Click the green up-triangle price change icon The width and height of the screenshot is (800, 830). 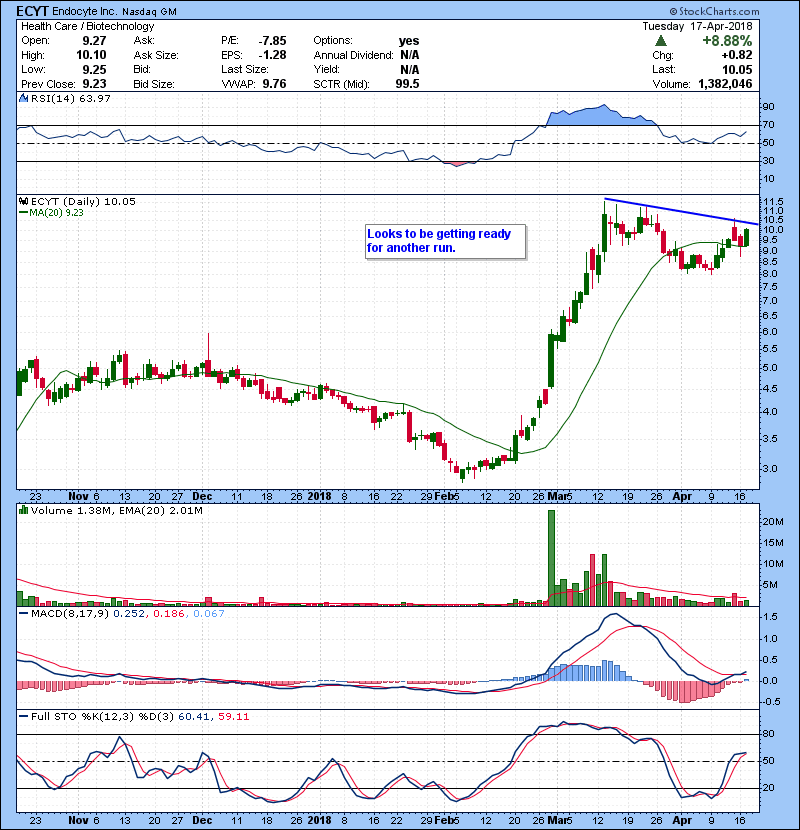point(660,41)
